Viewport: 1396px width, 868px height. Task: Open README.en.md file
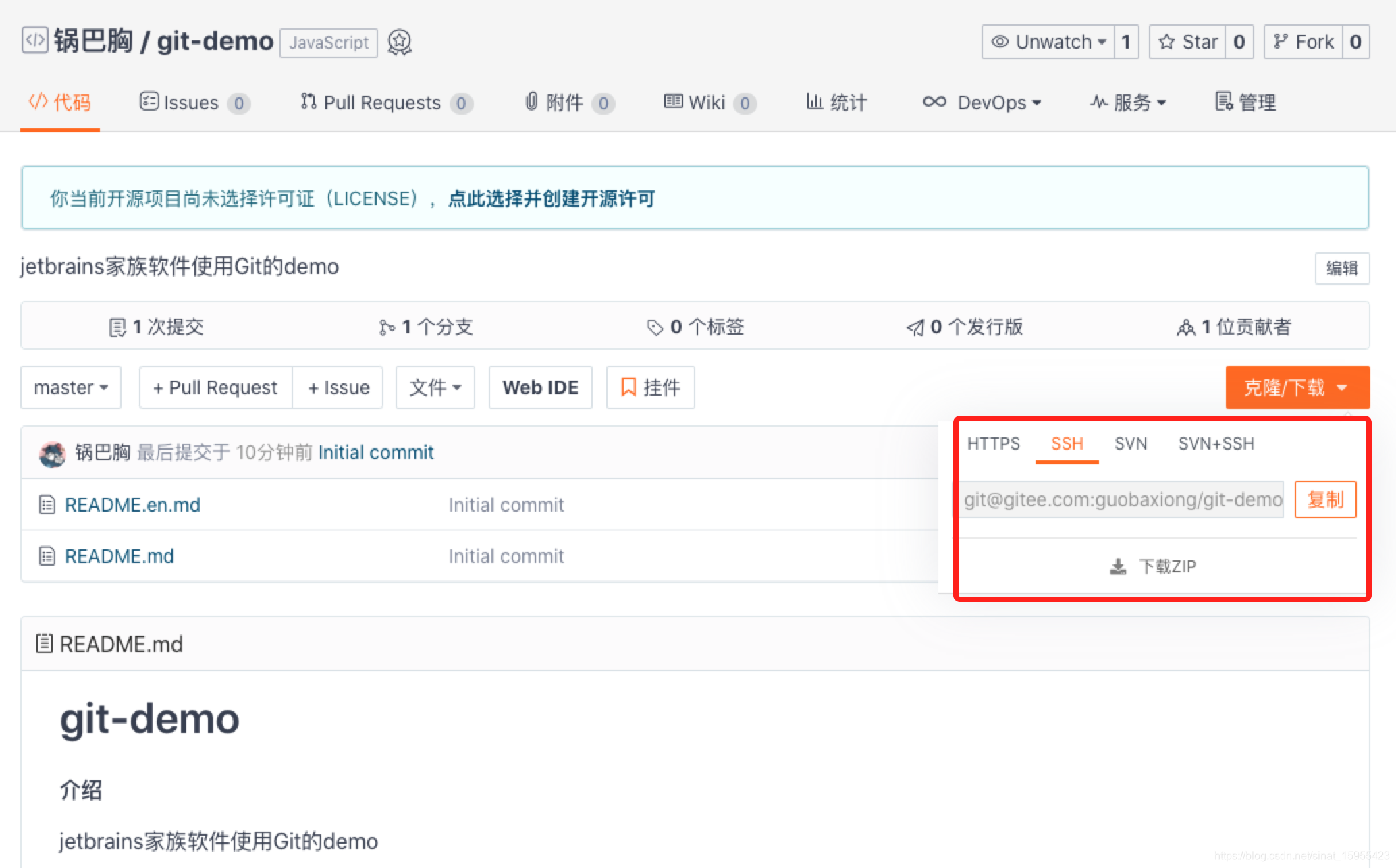coord(132,505)
